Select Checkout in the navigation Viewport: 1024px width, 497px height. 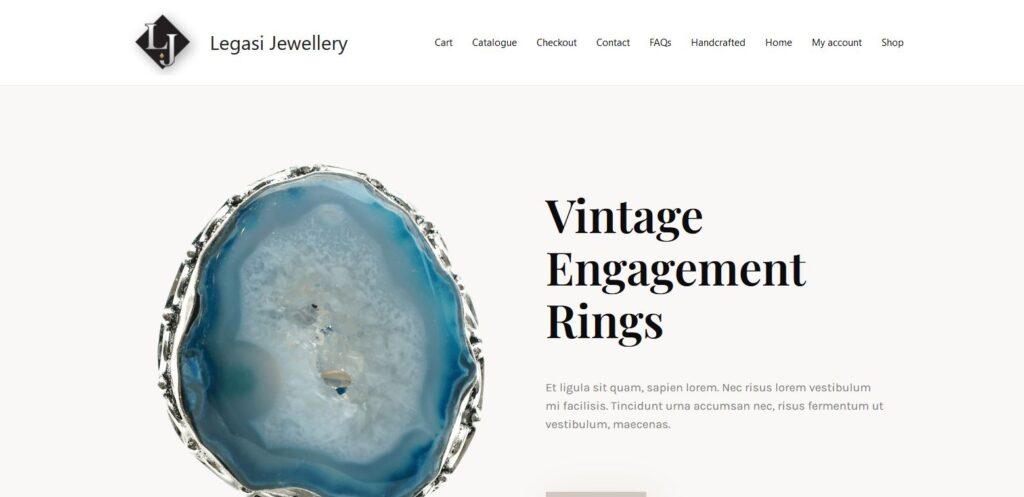click(x=556, y=42)
